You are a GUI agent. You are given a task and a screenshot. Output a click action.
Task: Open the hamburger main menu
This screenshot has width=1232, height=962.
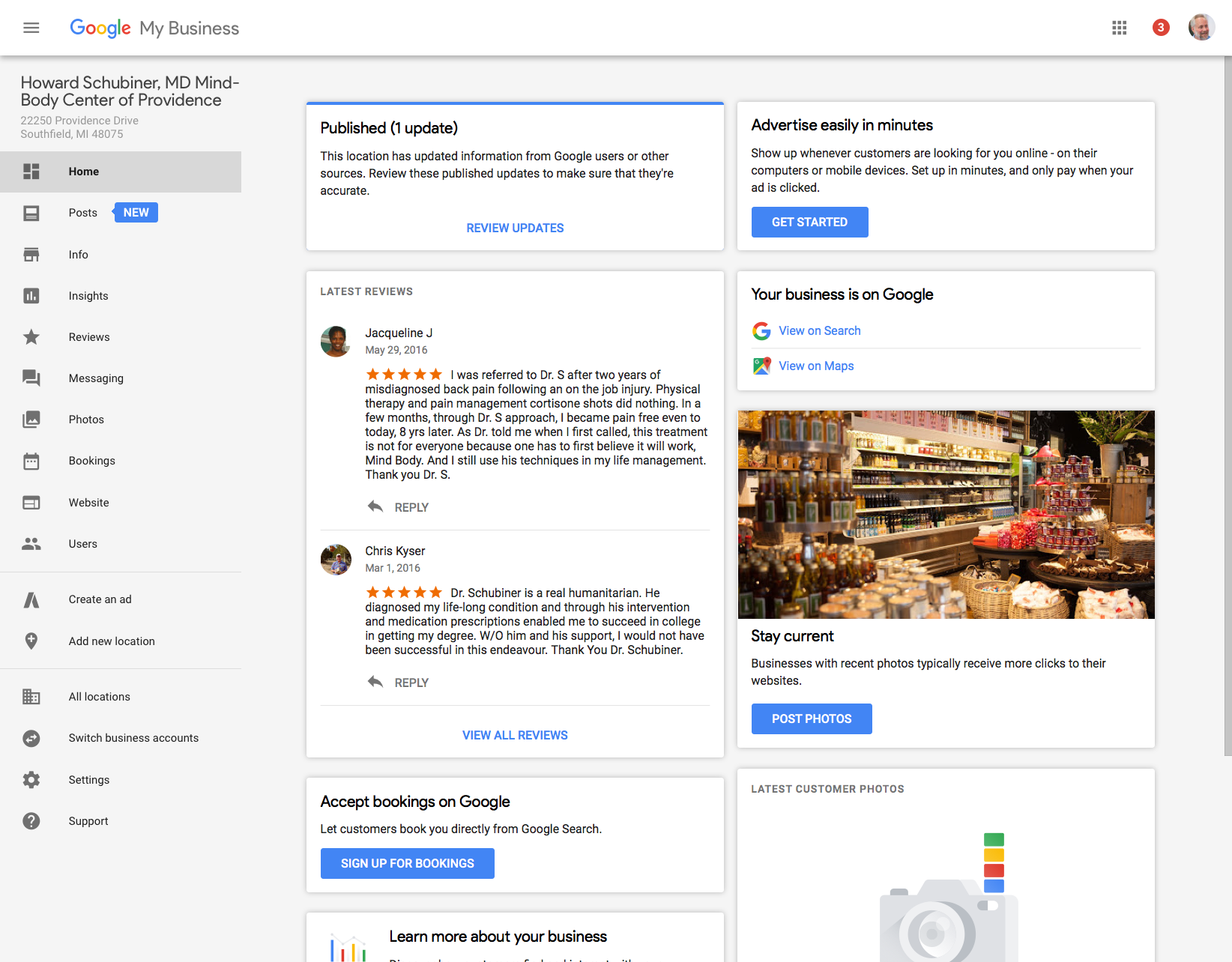click(31, 28)
